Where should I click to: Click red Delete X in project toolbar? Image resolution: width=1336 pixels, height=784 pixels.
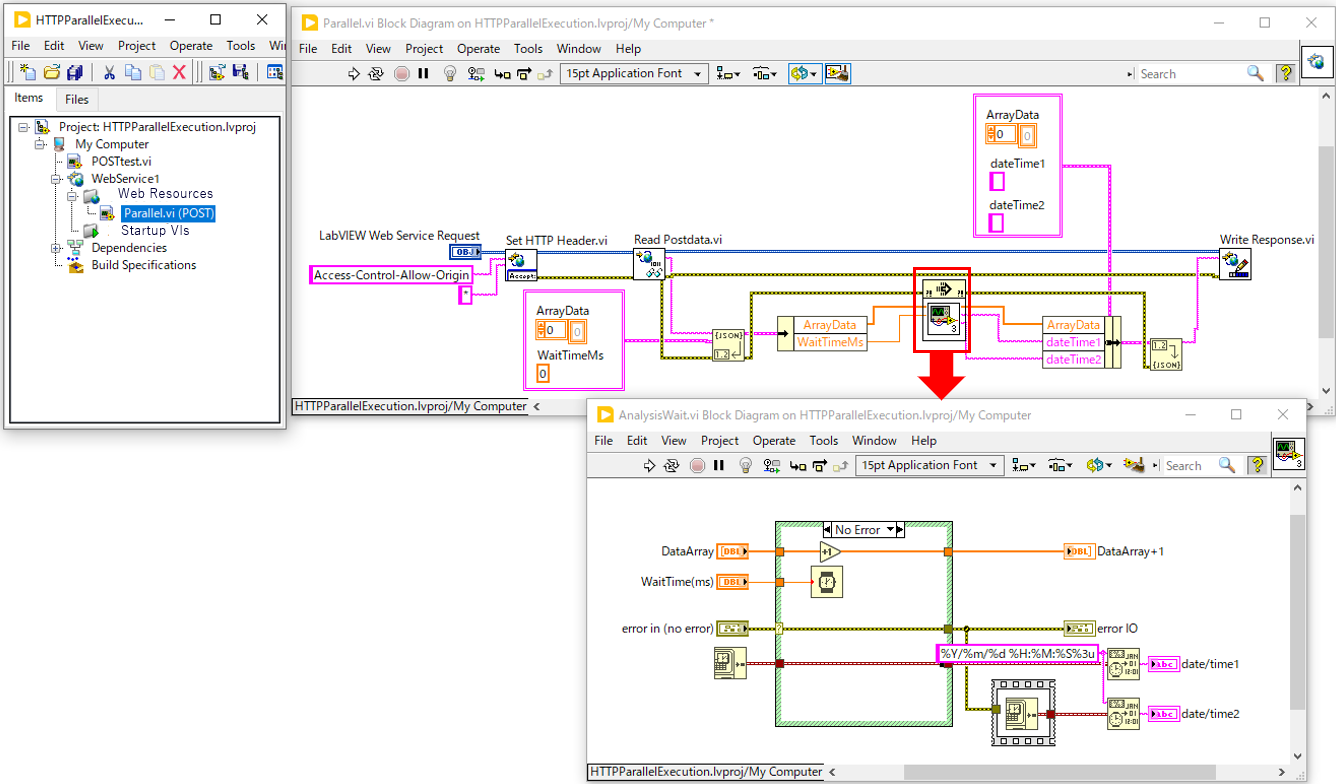tap(180, 72)
